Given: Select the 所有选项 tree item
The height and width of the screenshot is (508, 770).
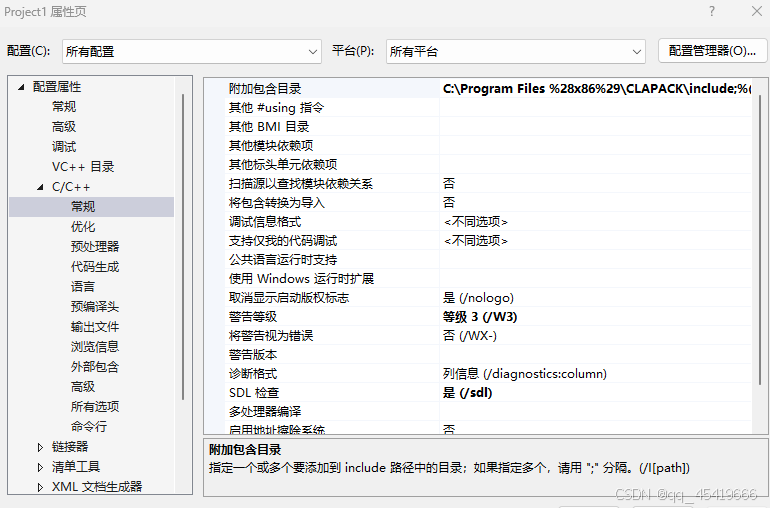Looking at the screenshot, I should pyautogui.click(x=95, y=407).
